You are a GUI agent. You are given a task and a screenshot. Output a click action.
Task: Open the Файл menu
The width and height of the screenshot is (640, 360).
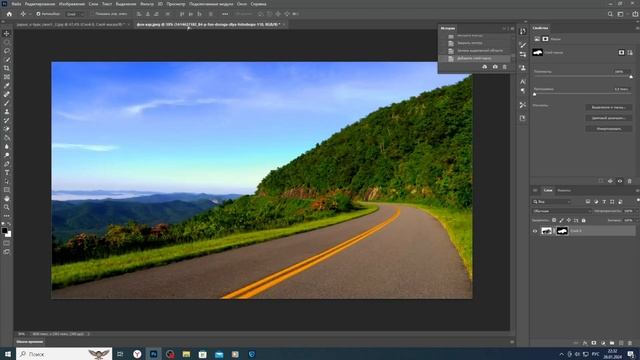pyautogui.click(x=16, y=4)
